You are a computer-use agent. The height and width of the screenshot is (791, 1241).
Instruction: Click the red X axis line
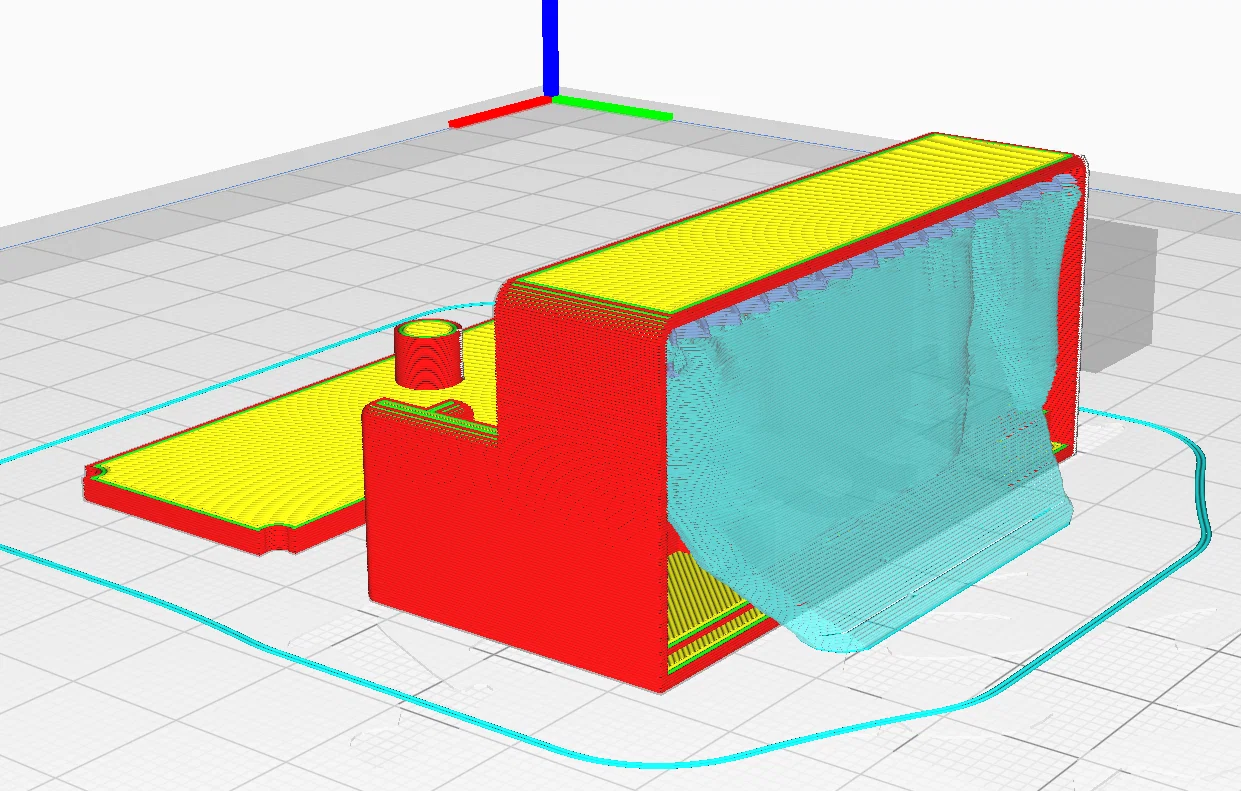click(498, 110)
